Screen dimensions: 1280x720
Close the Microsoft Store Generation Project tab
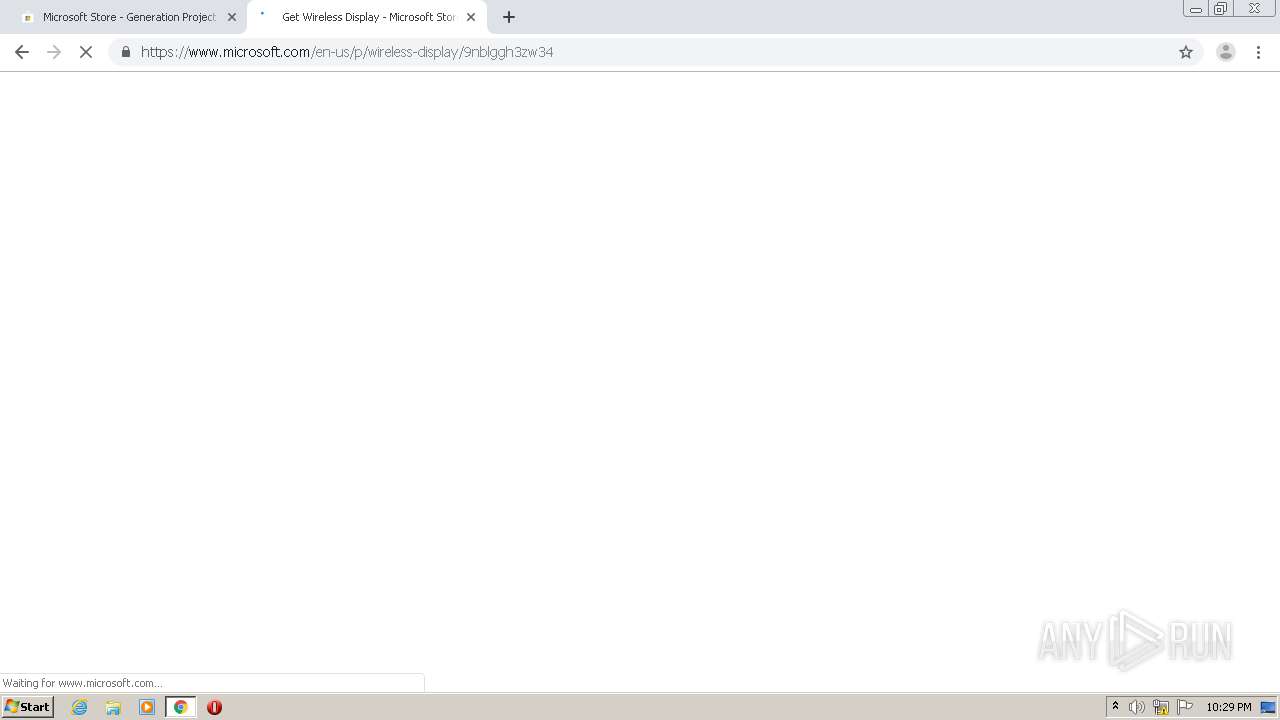[x=232, y=17]
